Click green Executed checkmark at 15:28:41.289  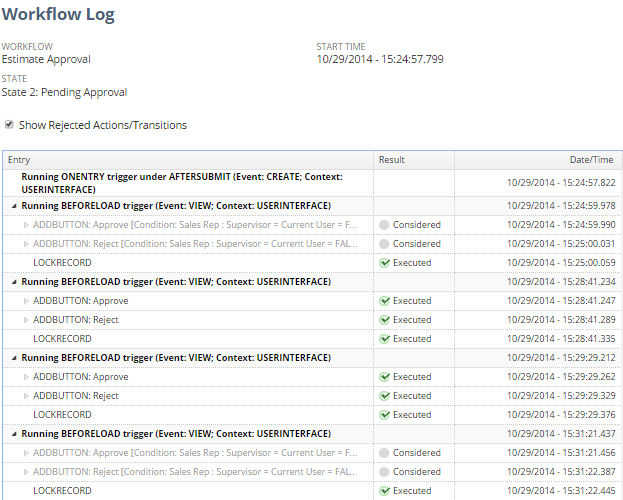point(384,320)
